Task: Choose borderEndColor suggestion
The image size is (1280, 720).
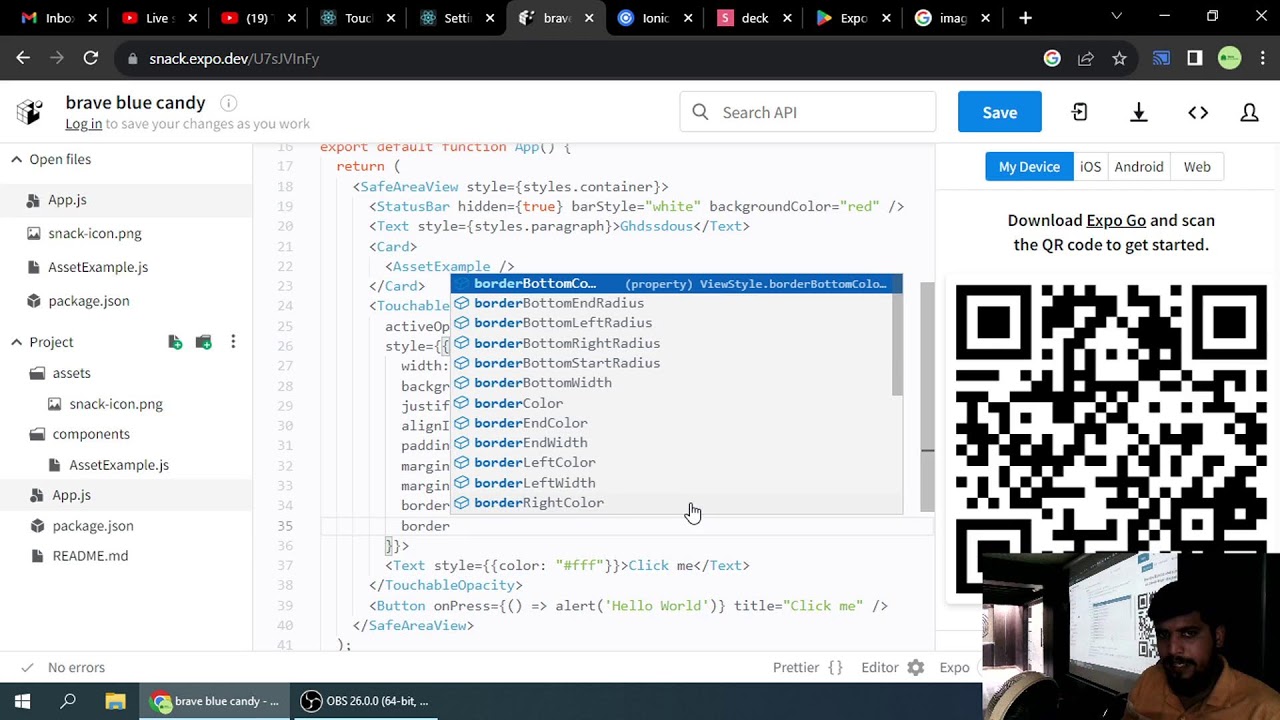Action: (676, 423)
